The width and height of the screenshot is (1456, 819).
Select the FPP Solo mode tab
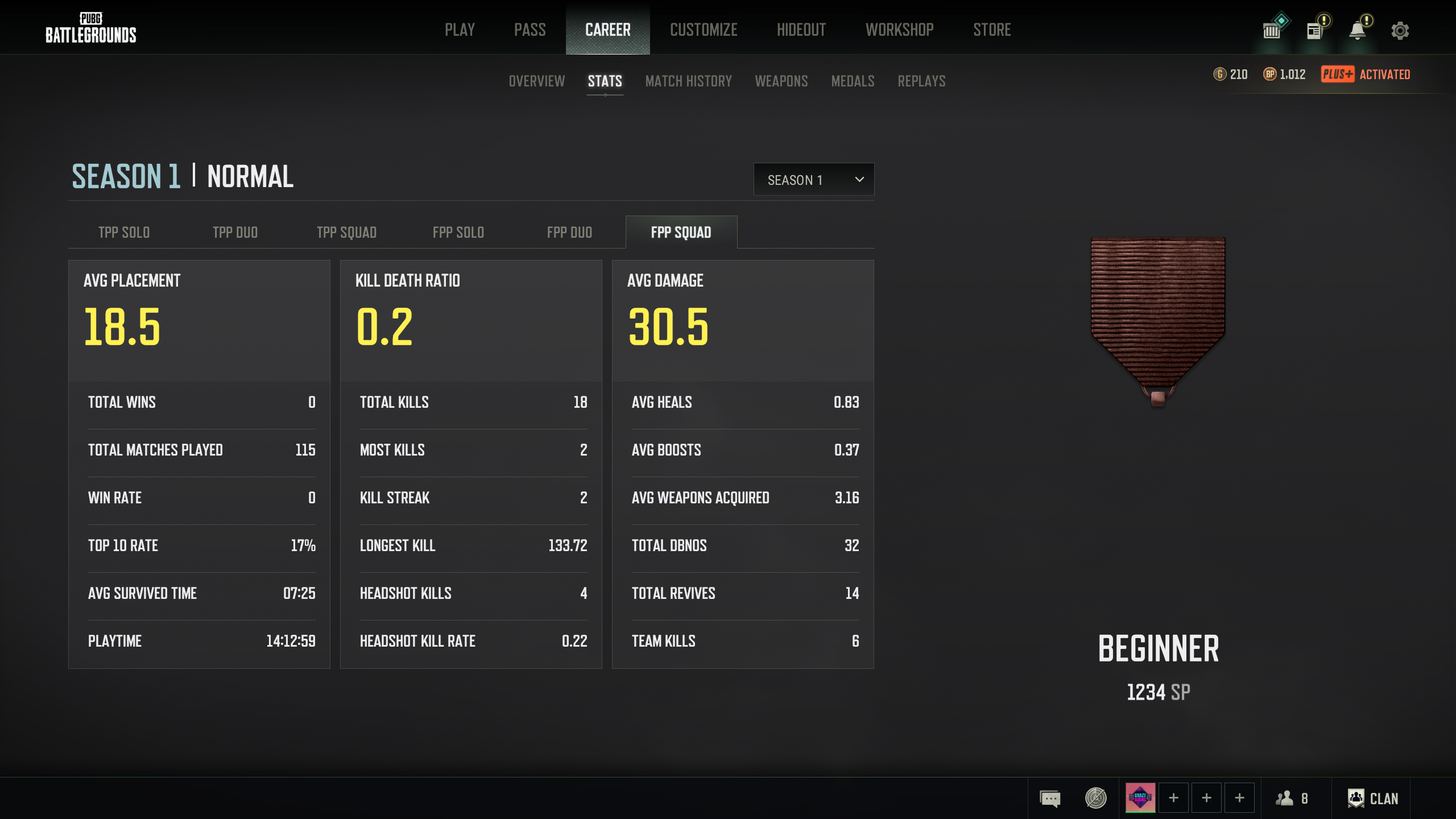point(458,232)
